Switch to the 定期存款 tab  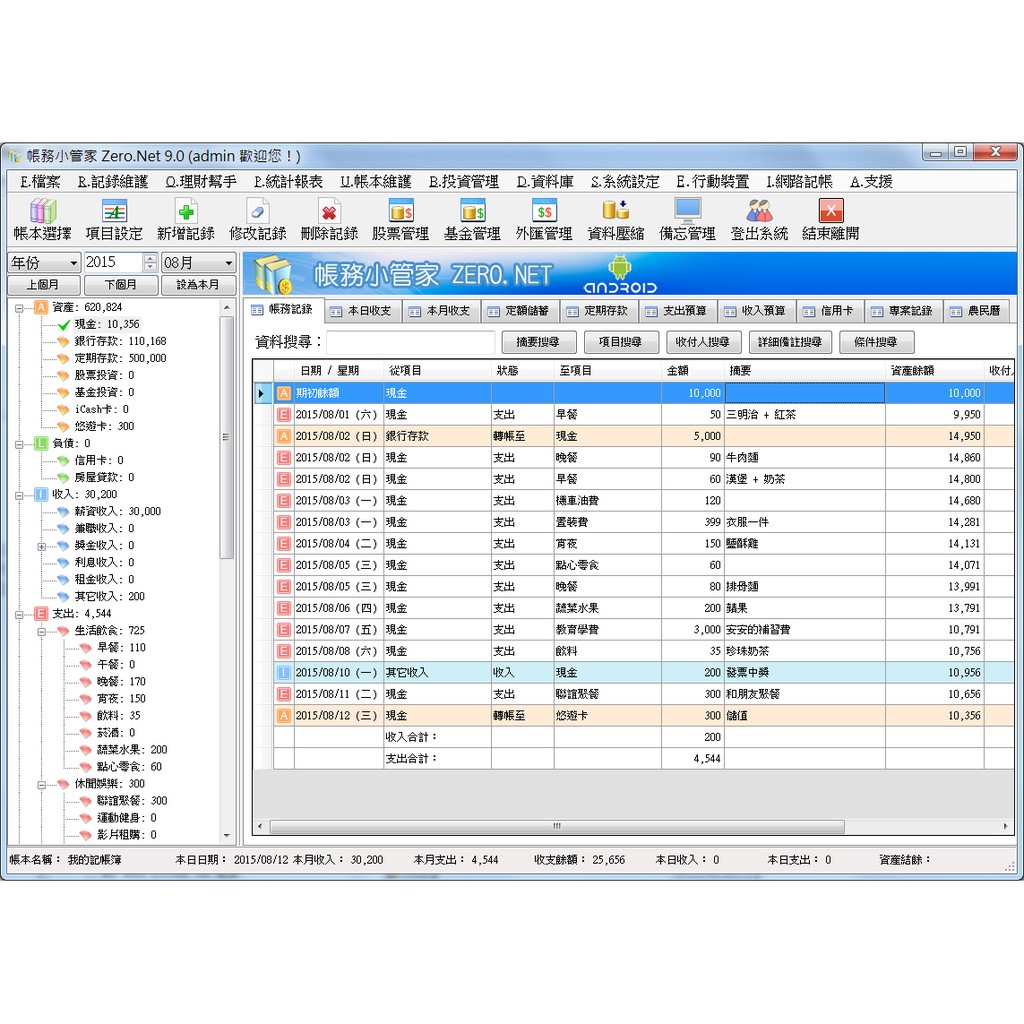click(x=600, y=311)
